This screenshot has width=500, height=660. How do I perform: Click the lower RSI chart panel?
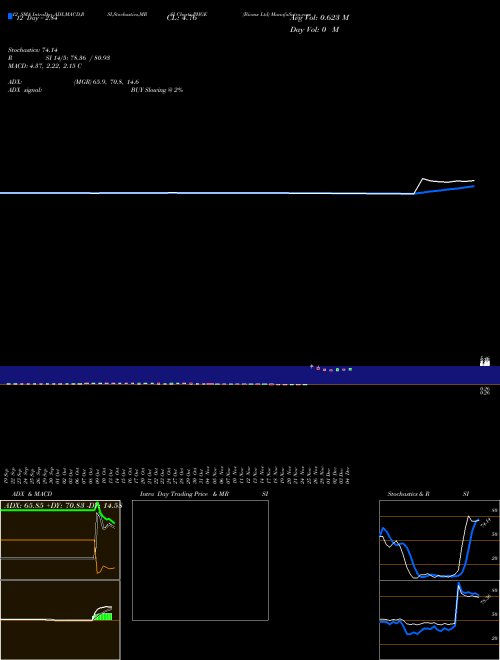coord(439,620)
